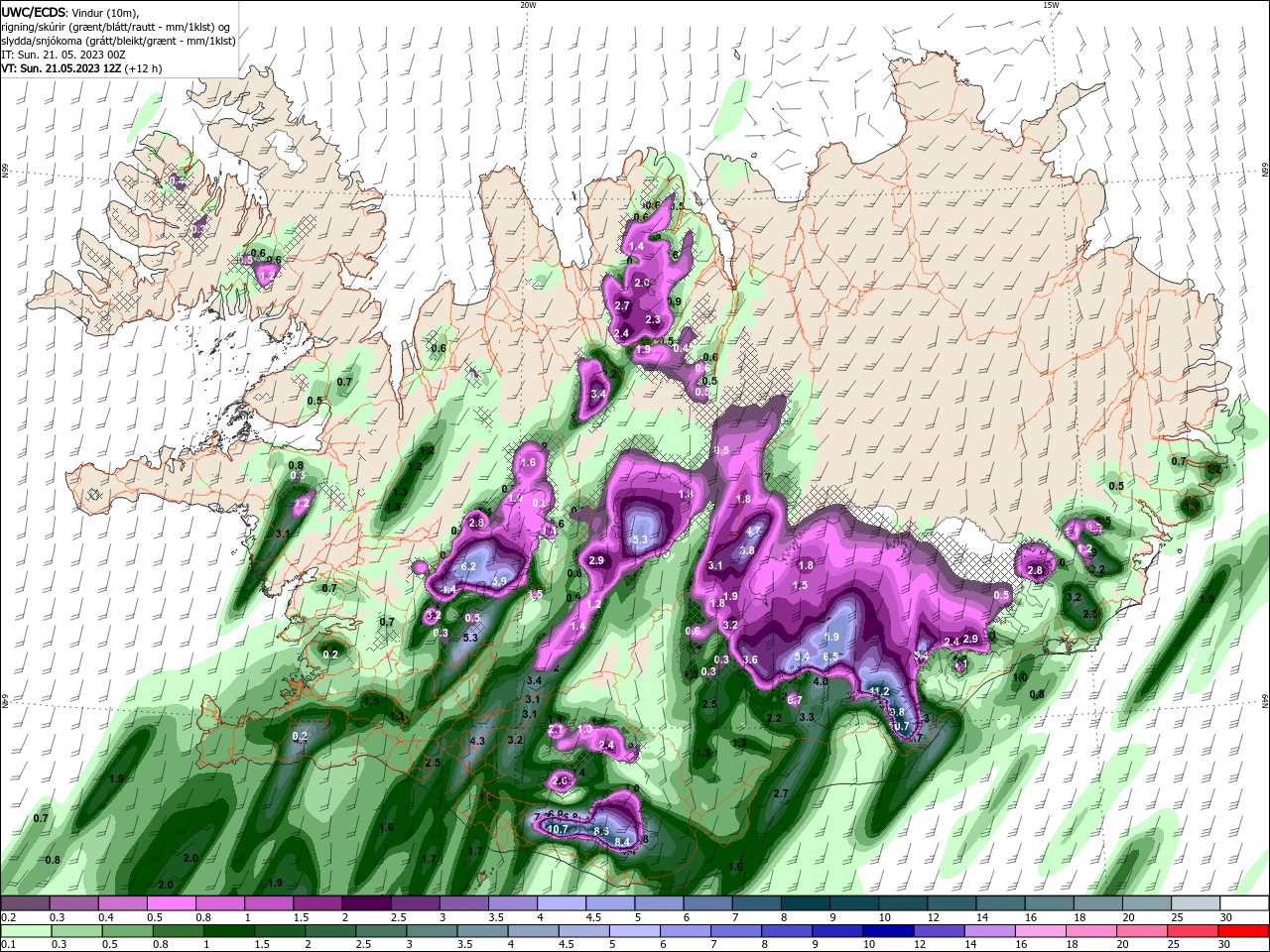Select the 25 swatch in rain legend
The height and width of the screenshot is (952, 1270).
pos(1194,931)
